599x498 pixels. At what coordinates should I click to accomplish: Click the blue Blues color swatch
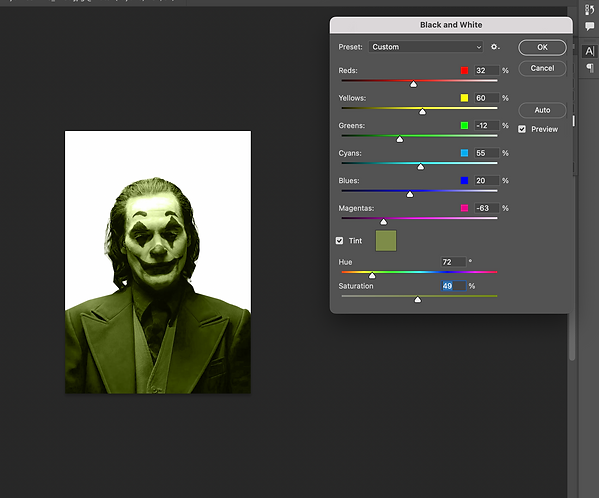click(x=464, y=181)
